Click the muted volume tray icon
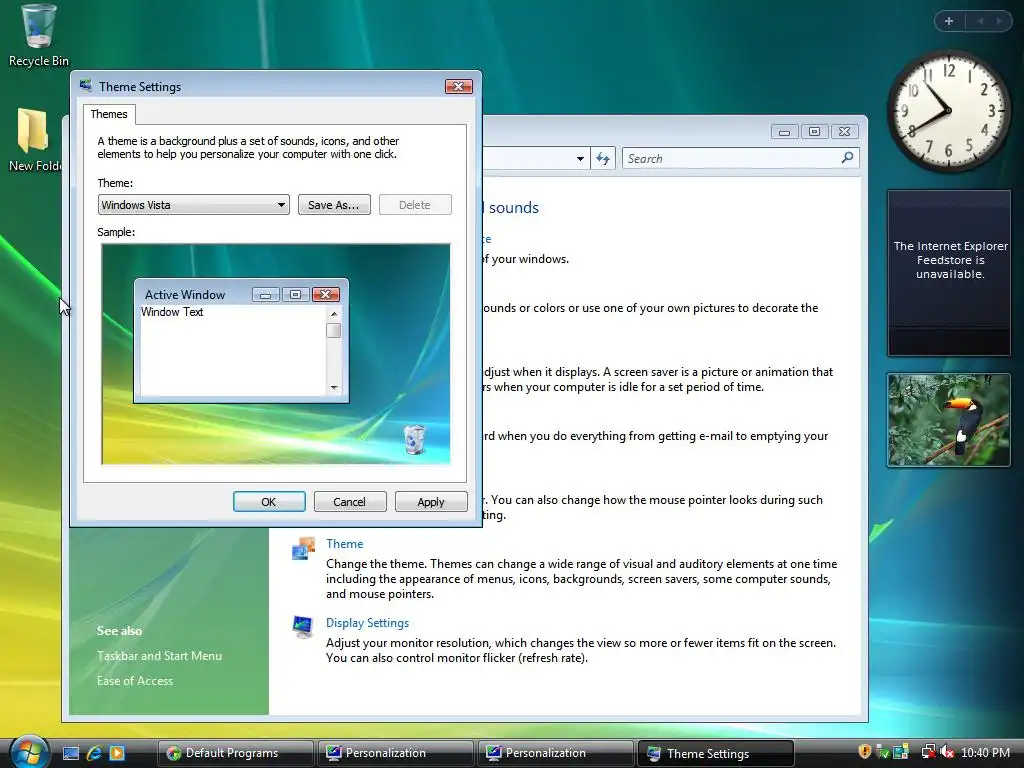Image resolution: width=1024 pixels, height=768 pixels. click(x=946, y=752)
